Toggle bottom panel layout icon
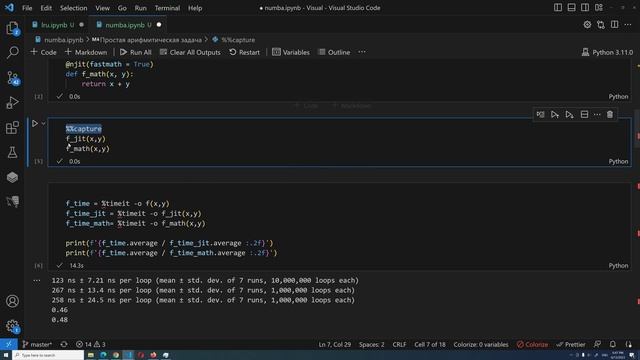 (571, 8)
